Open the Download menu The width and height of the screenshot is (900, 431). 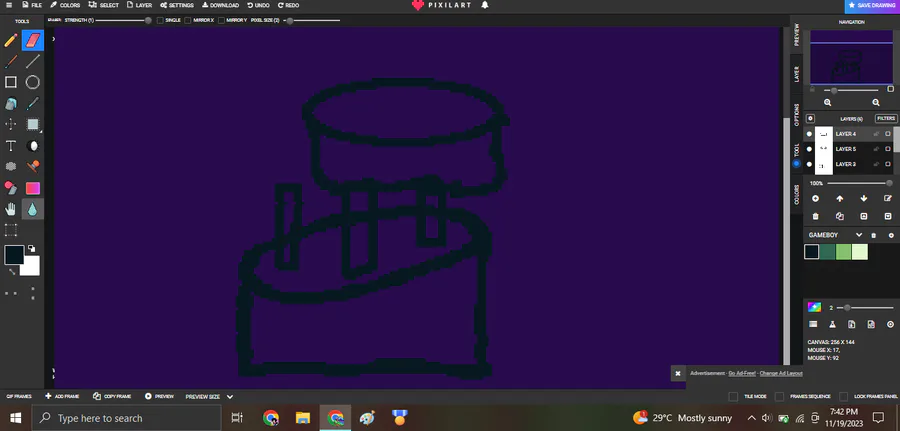pos(220,5)
